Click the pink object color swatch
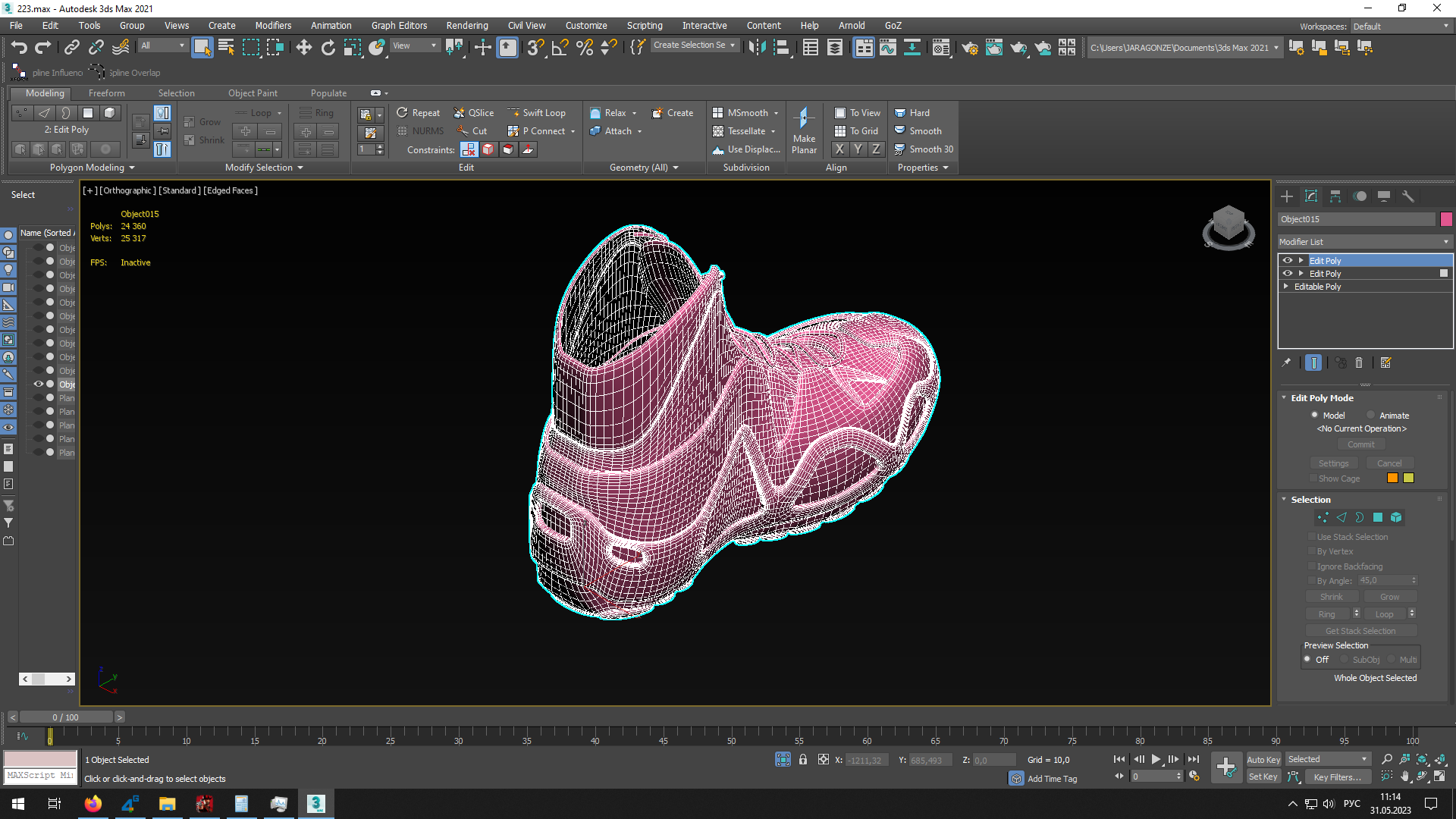The image size is (1456, 819). (1446, 219)
